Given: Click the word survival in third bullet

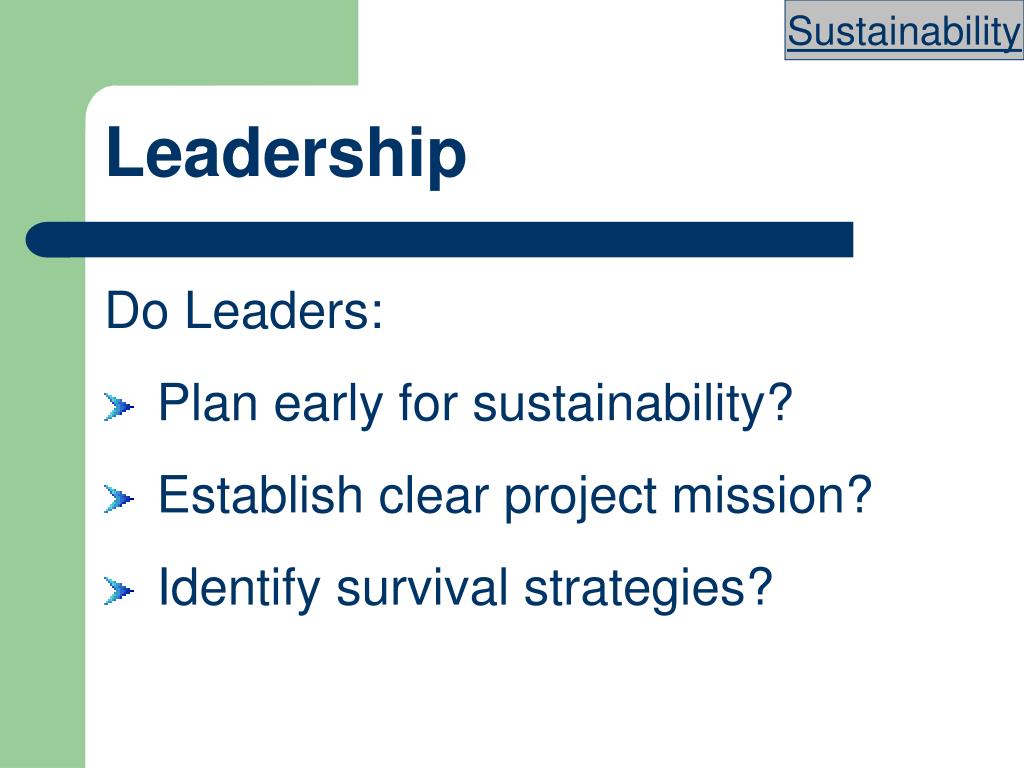Looking at the screenshot, I should coord(422,586).
